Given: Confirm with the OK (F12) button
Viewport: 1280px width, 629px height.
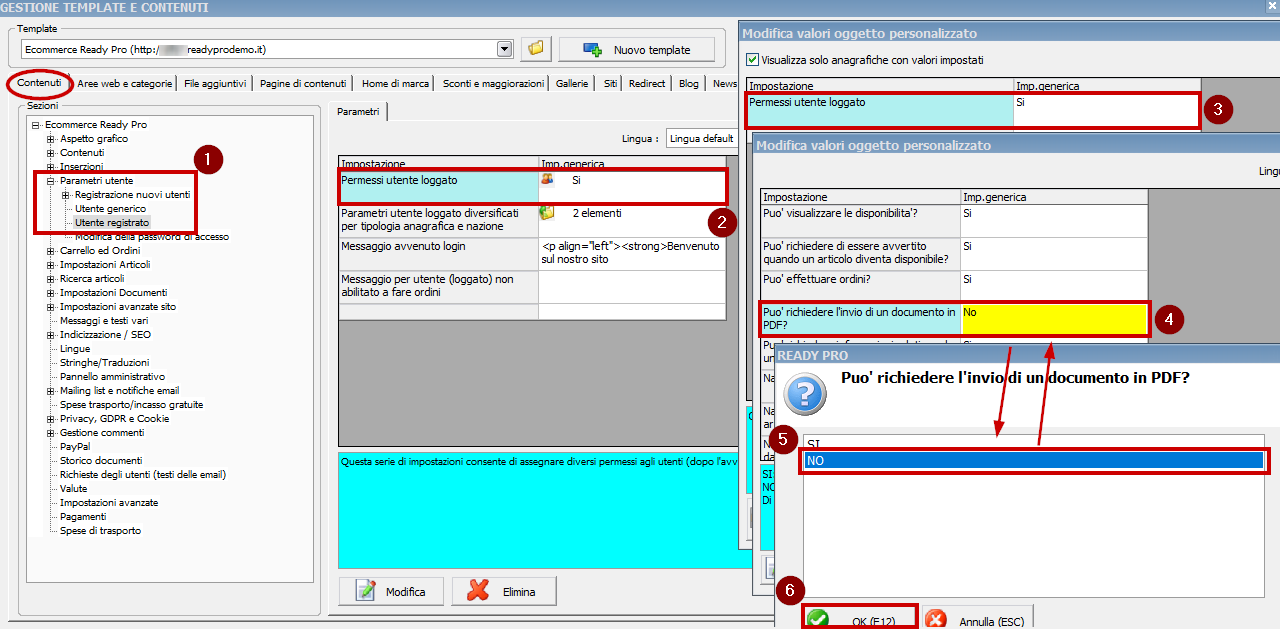Looking at the screenshot, I should [x=860, y=618].
